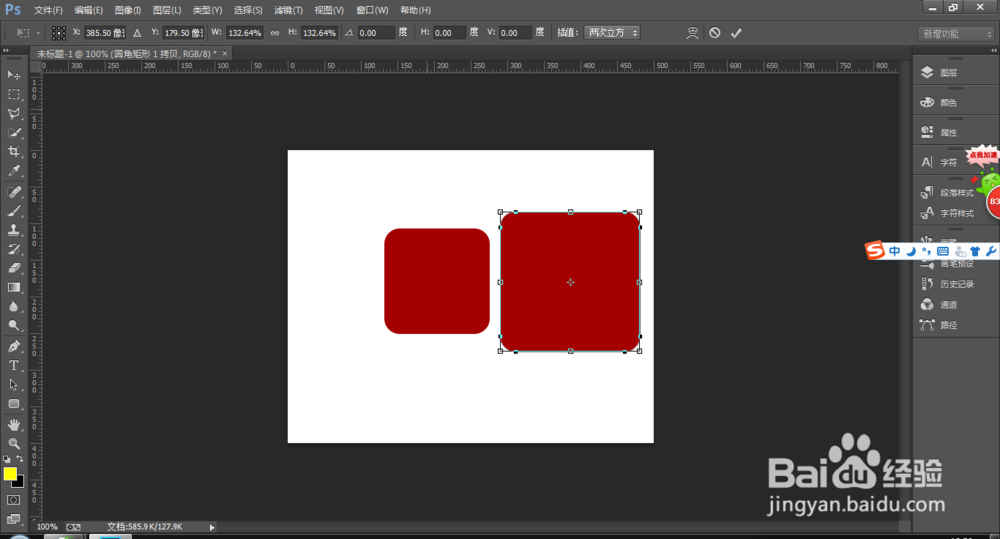Select the Eraser tool

(13, 269)
